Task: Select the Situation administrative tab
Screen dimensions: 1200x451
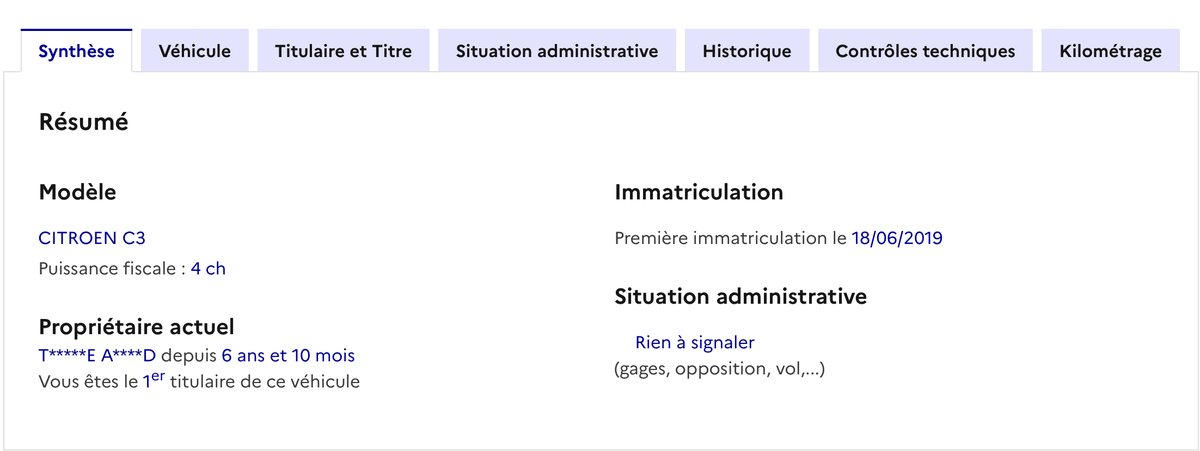Action: click(557, 51)
